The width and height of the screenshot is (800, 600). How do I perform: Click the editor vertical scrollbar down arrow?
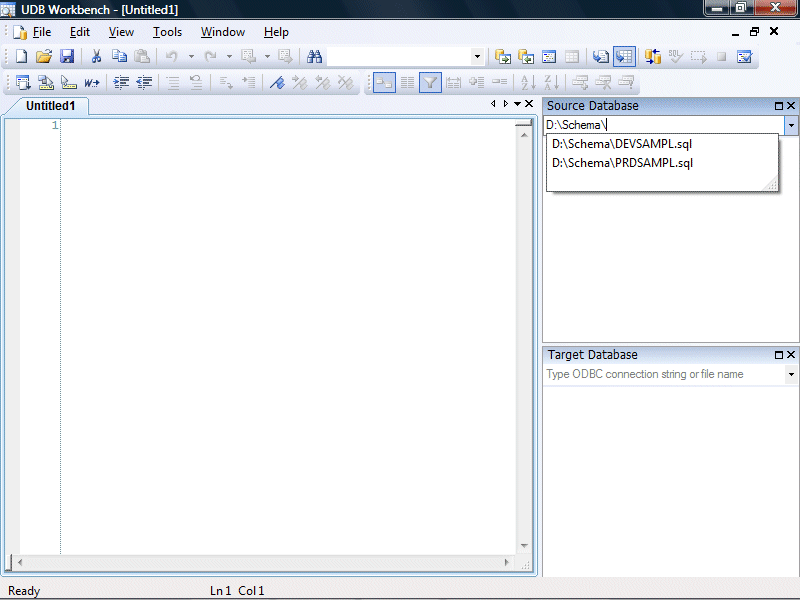pos(524,546)
